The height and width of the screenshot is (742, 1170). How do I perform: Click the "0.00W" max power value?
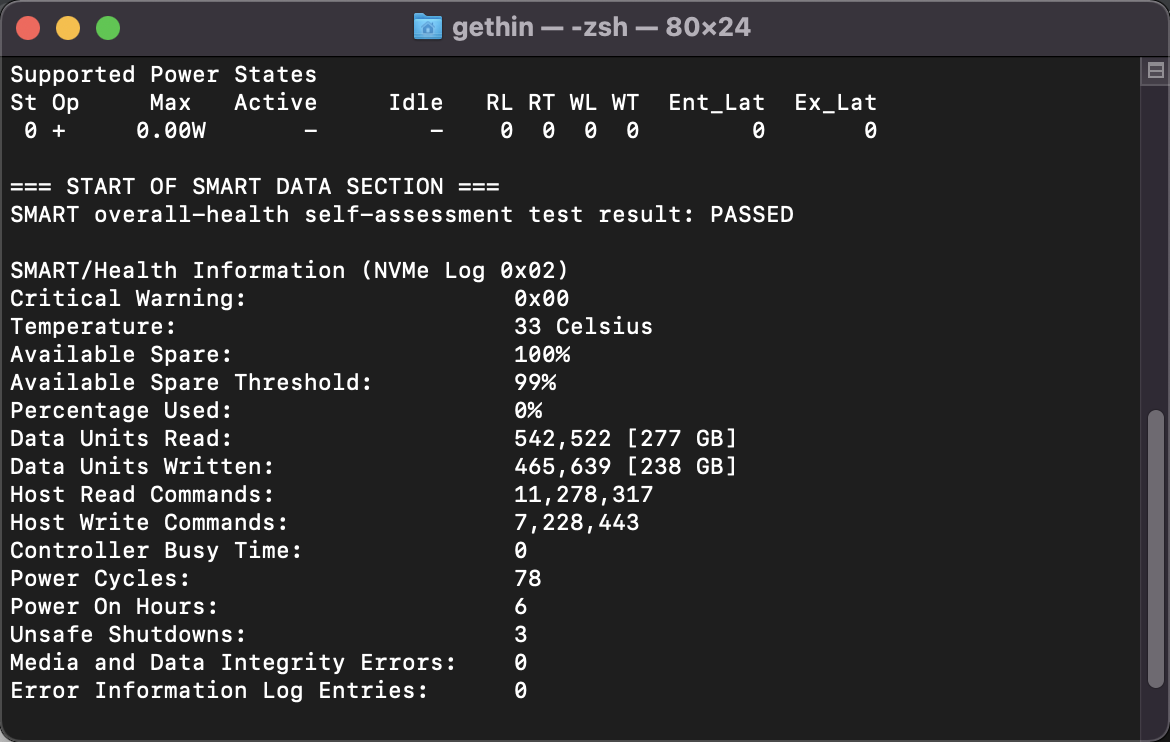tap(170, 130)
